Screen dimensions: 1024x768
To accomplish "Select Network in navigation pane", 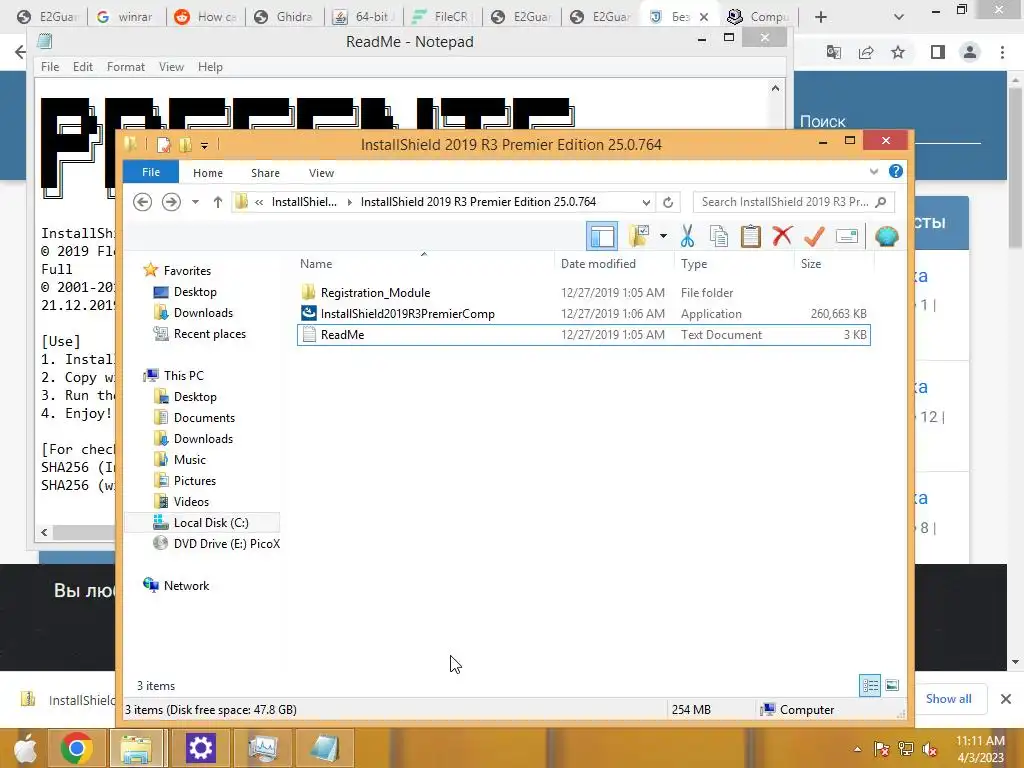I will [x=186, y=586].
